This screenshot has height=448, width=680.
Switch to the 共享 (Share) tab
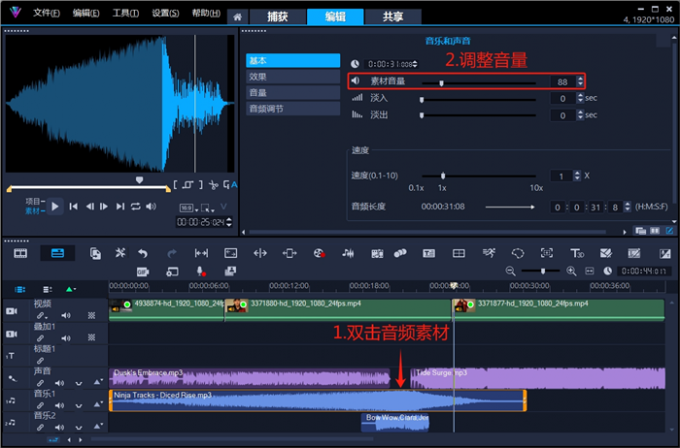[x=379, y=17]
